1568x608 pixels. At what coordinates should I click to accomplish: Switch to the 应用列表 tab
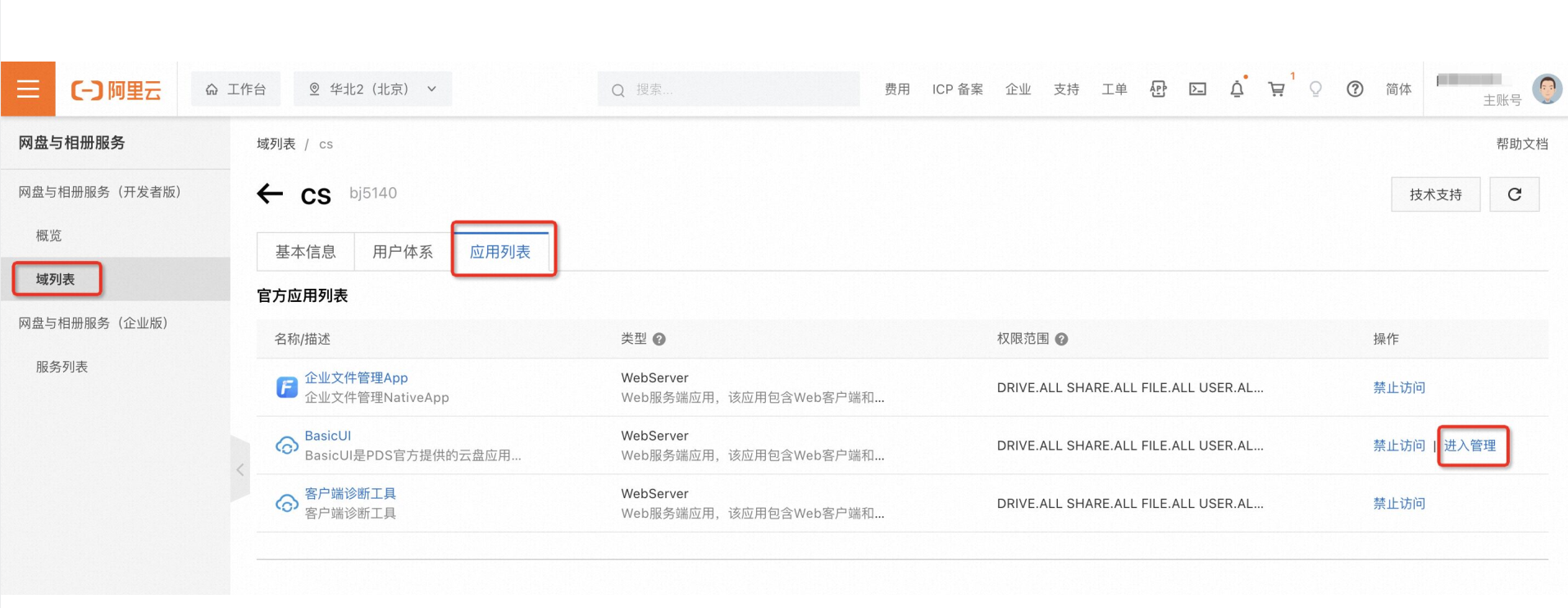click(500, 252)
